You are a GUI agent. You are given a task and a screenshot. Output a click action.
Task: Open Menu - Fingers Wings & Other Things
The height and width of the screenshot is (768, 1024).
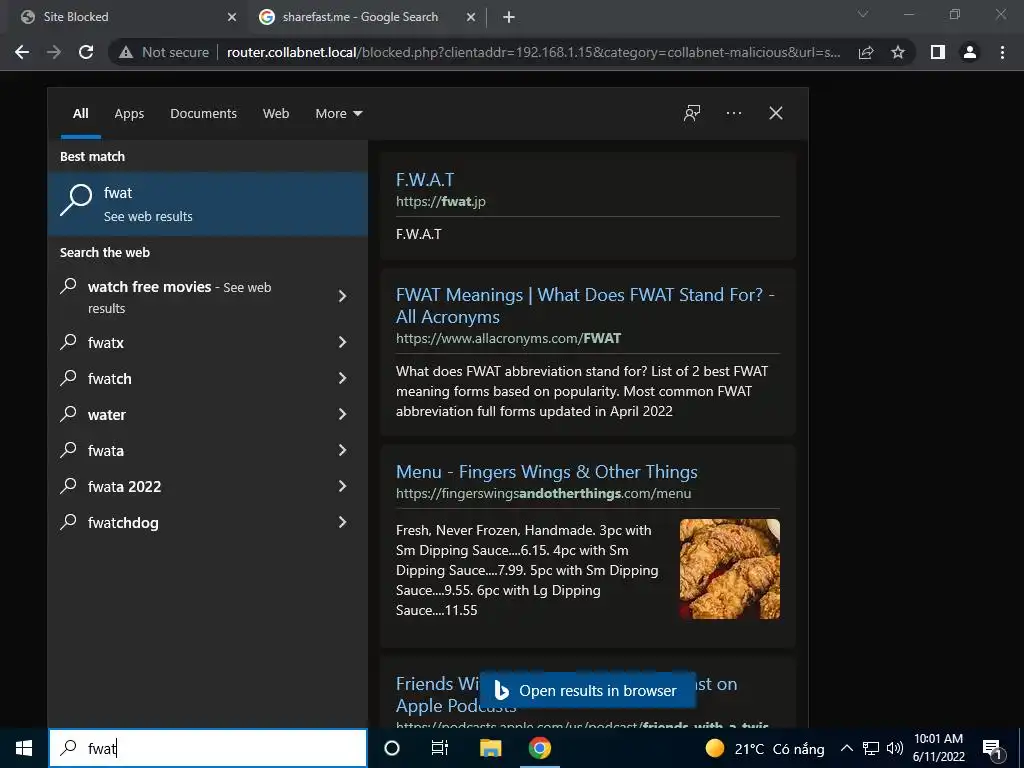pyautogui.click(x=547, y=472)
